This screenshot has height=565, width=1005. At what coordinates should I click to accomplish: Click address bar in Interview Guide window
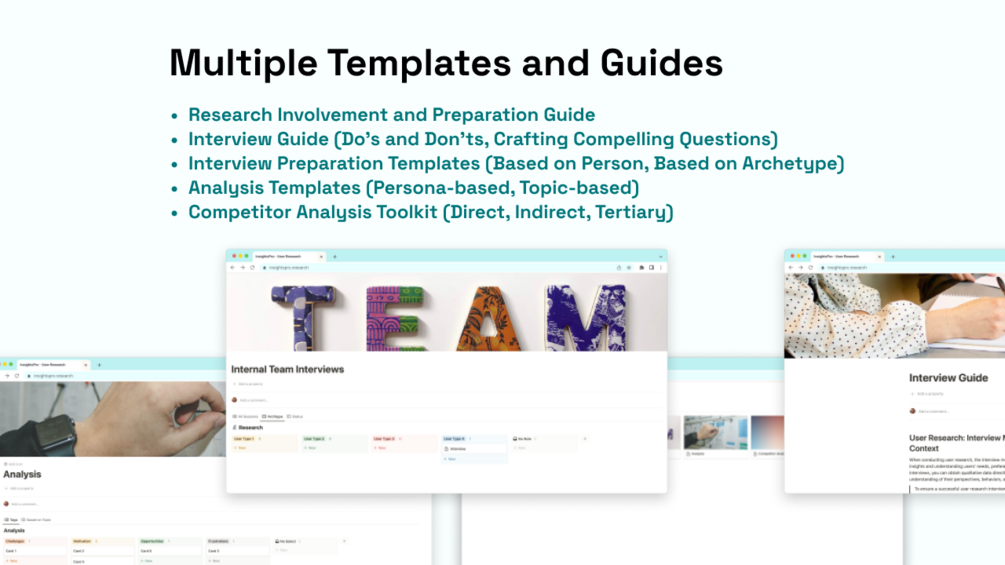911,268
